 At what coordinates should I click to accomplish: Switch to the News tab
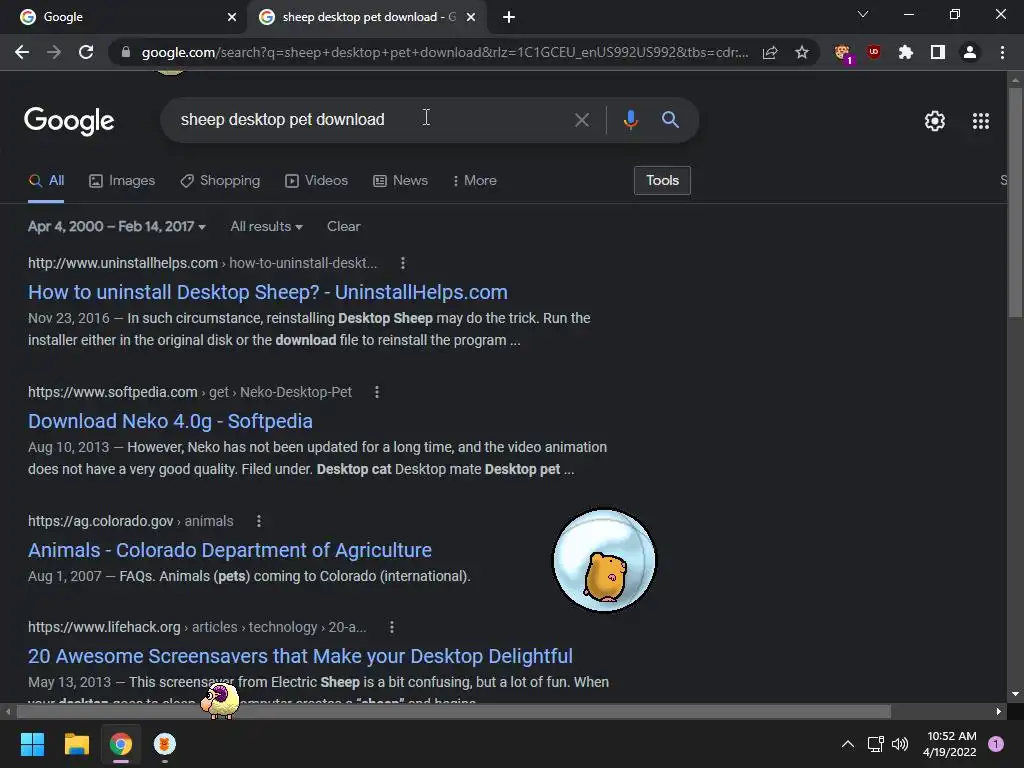[400, 180]
